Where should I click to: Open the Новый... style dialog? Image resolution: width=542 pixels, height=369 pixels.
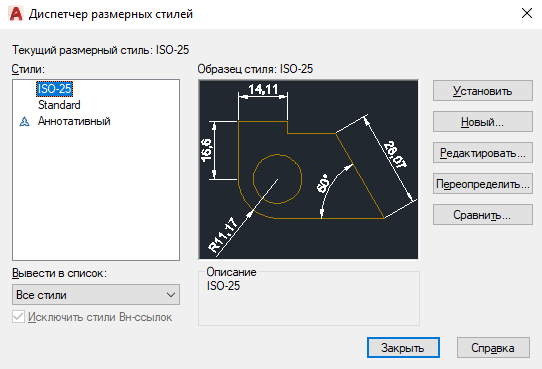pyautogui.click(x=483, y=122)
